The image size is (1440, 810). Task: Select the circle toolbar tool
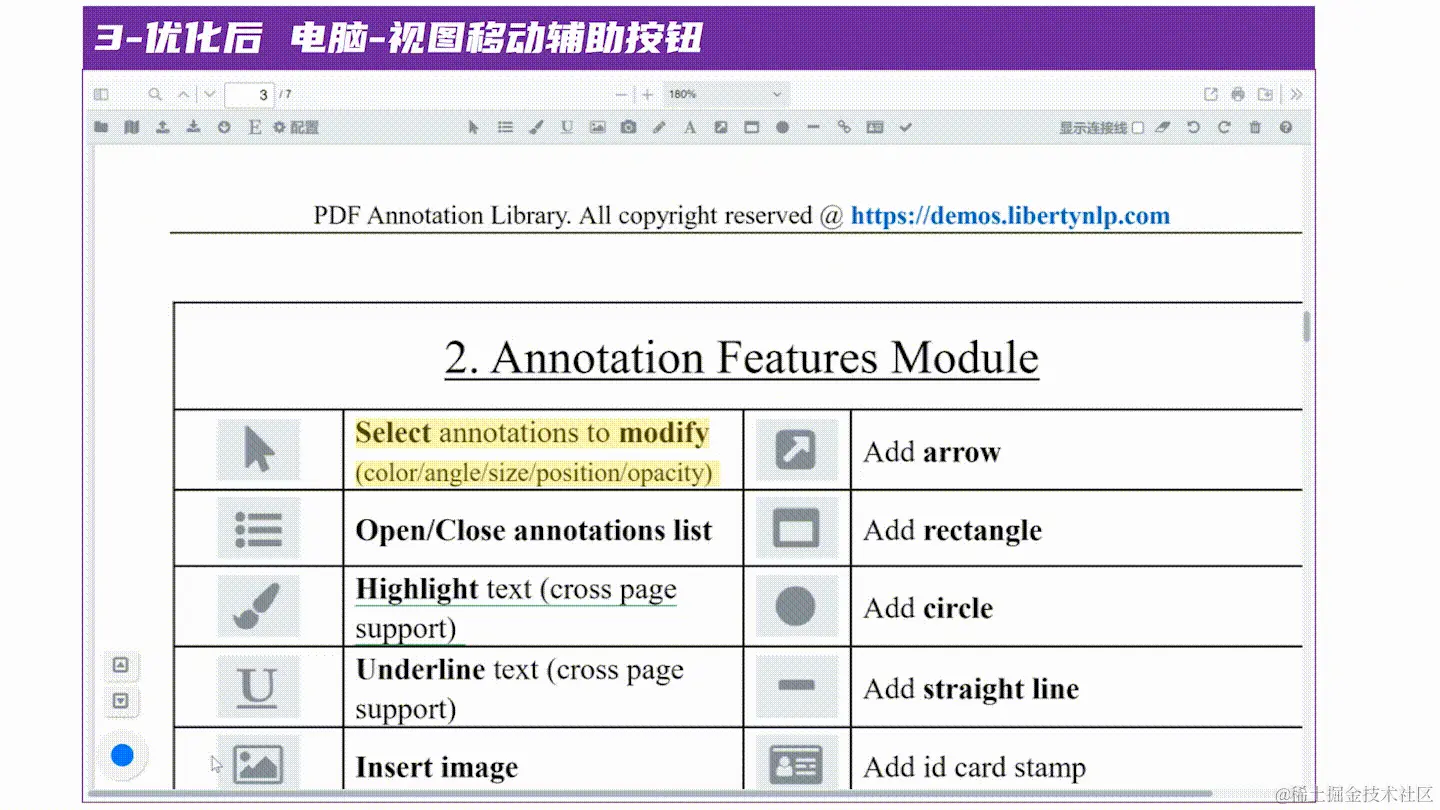coord(782,128)
